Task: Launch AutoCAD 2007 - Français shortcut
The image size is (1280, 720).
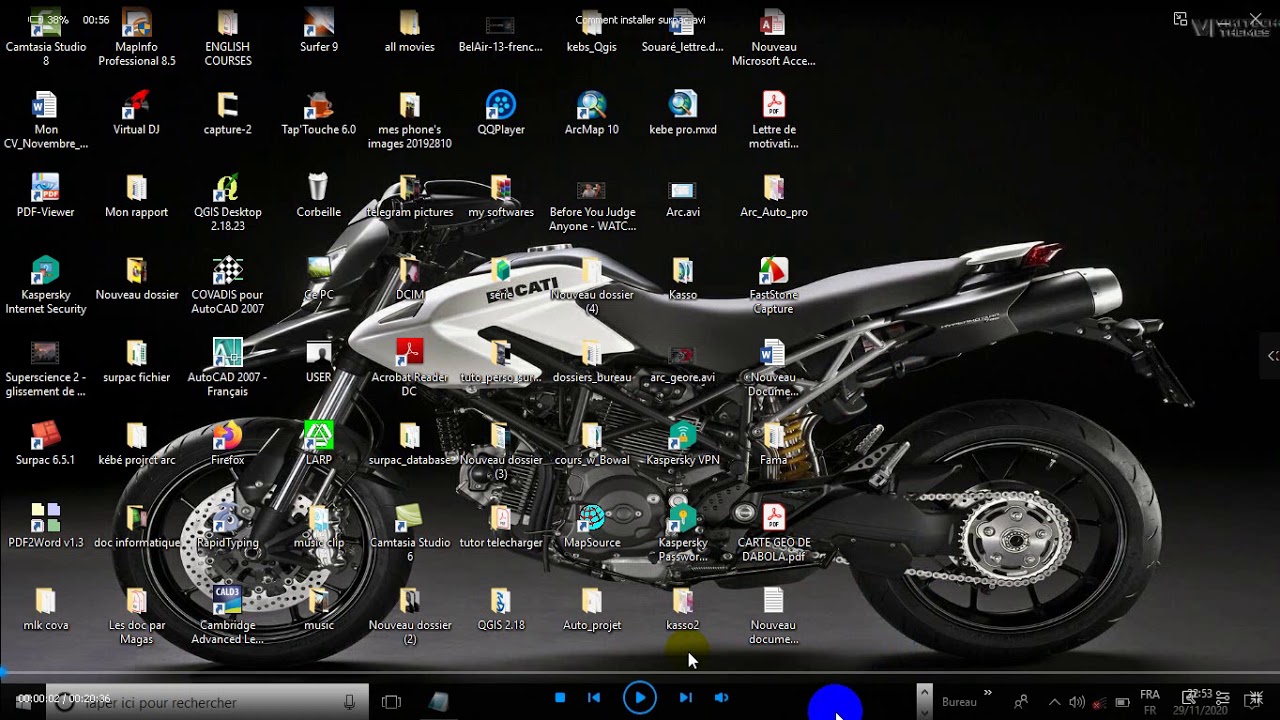Action: (x=228, y=368)
